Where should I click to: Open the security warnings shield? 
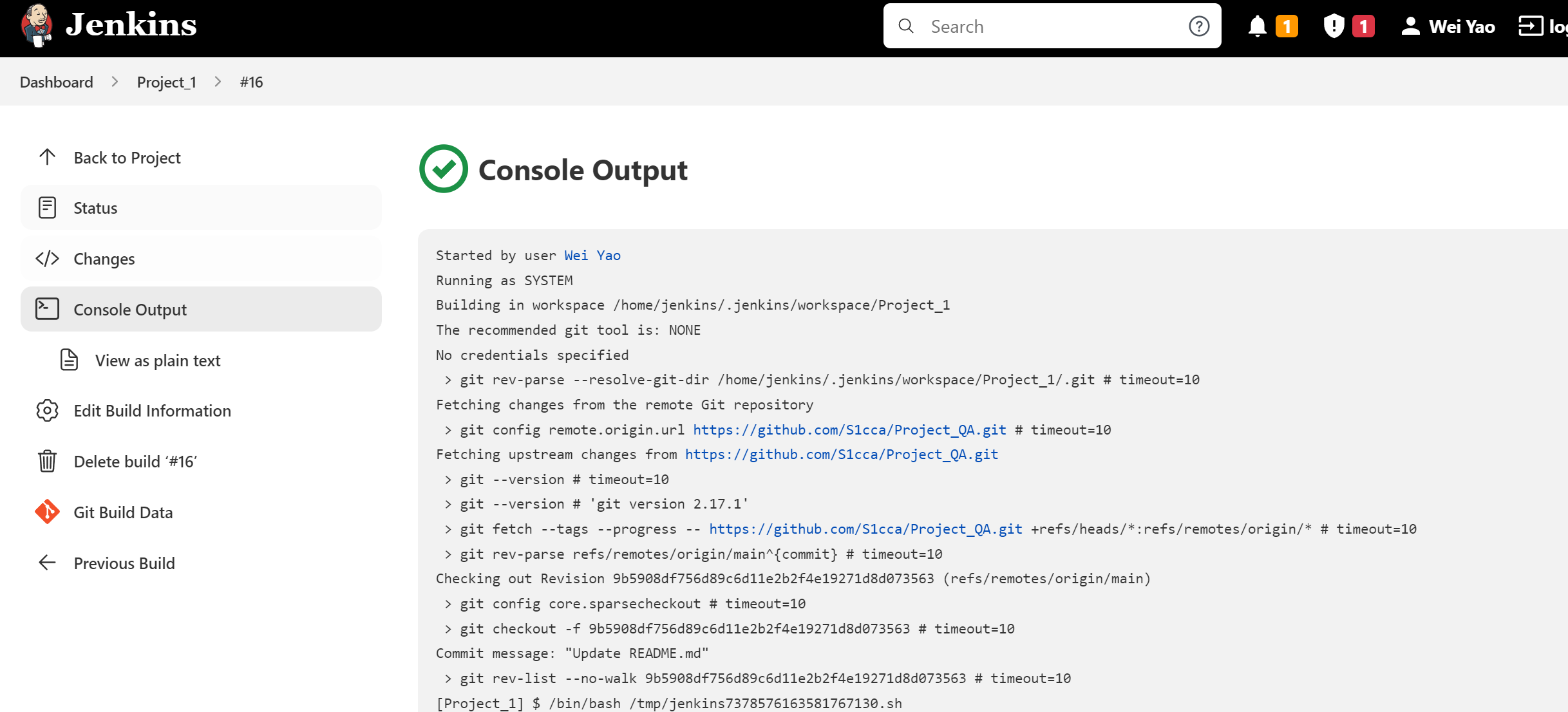click(x=1334, y=26)
